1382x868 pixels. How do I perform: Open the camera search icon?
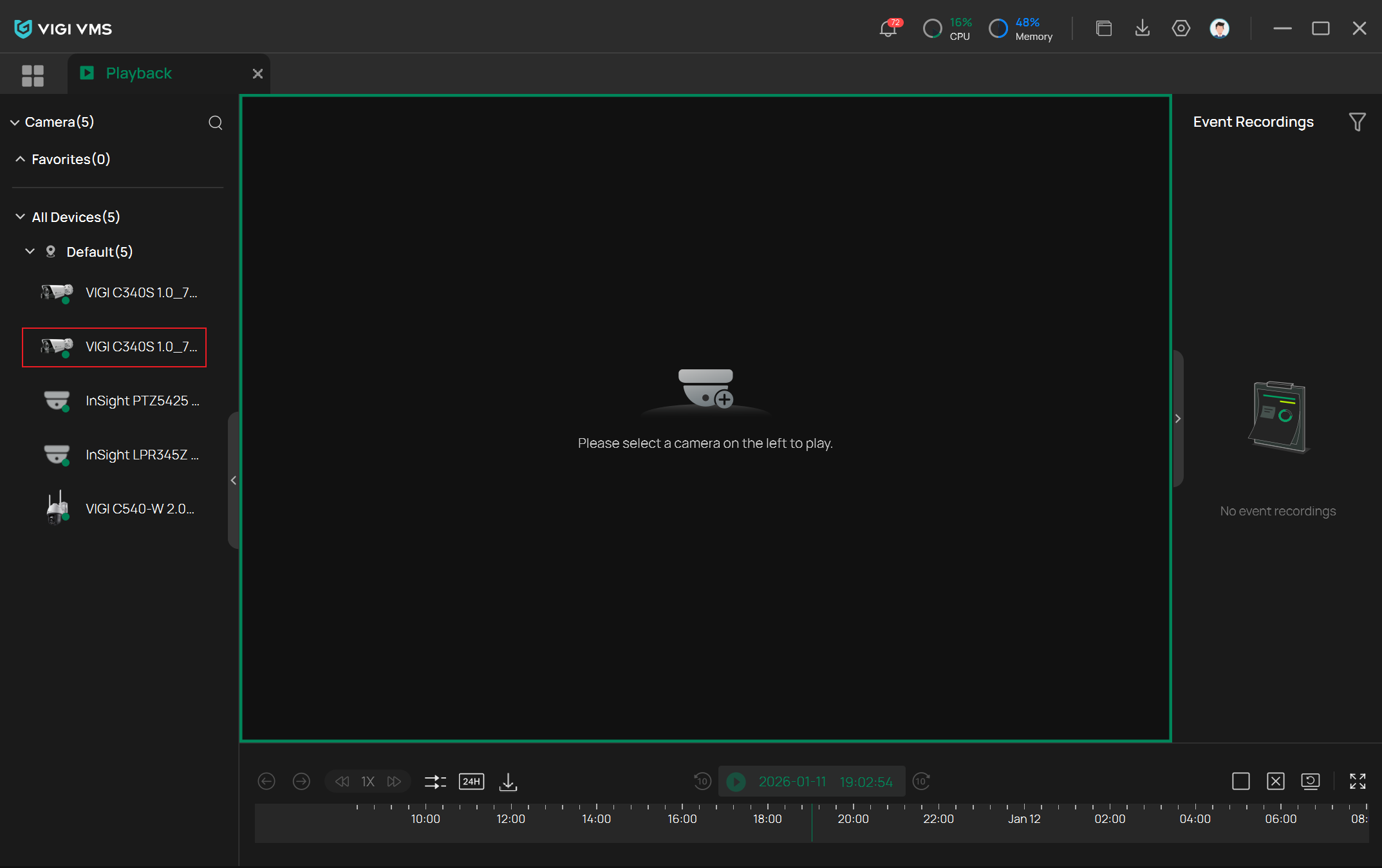click(216, 122)
